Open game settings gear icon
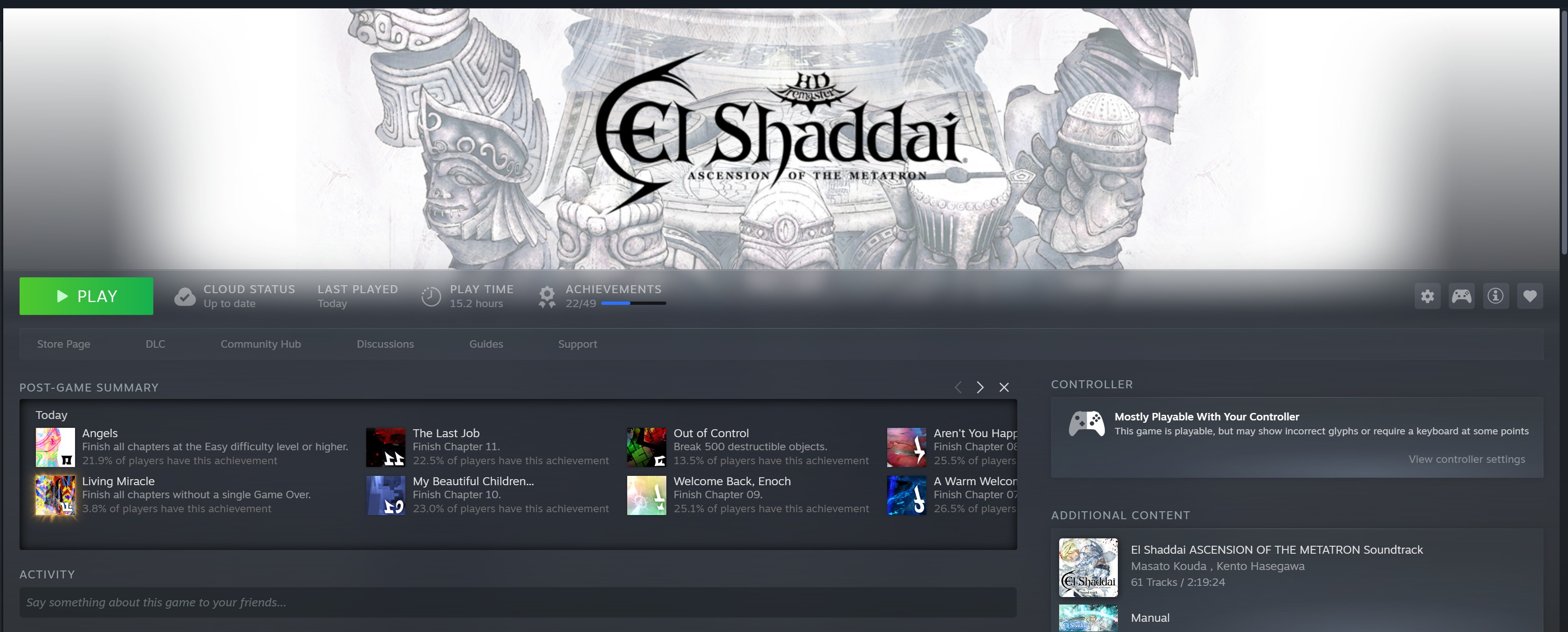The image size is (1568, 632). (1427, 296)
